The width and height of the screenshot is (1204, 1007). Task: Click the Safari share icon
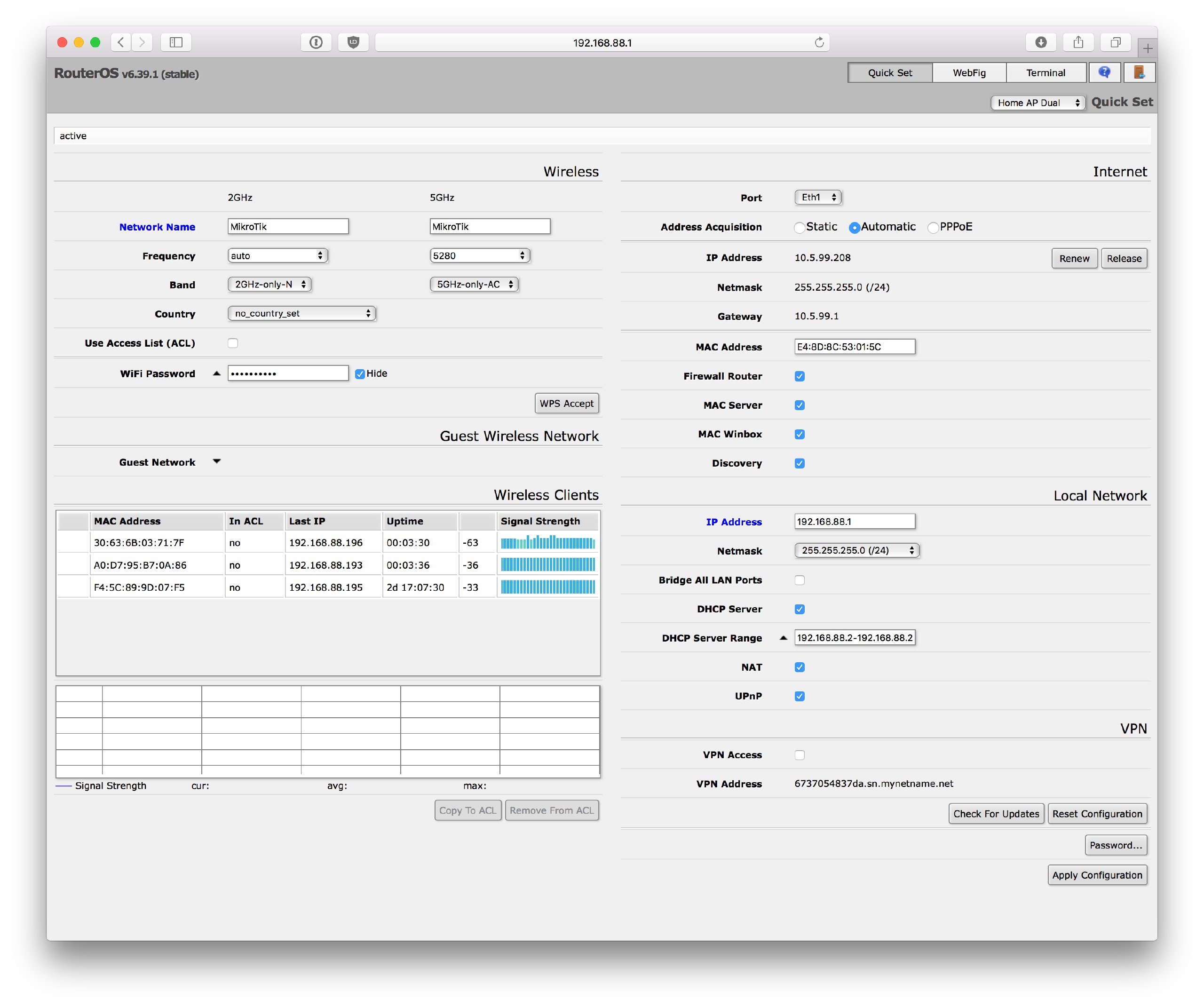(1078, 42)
